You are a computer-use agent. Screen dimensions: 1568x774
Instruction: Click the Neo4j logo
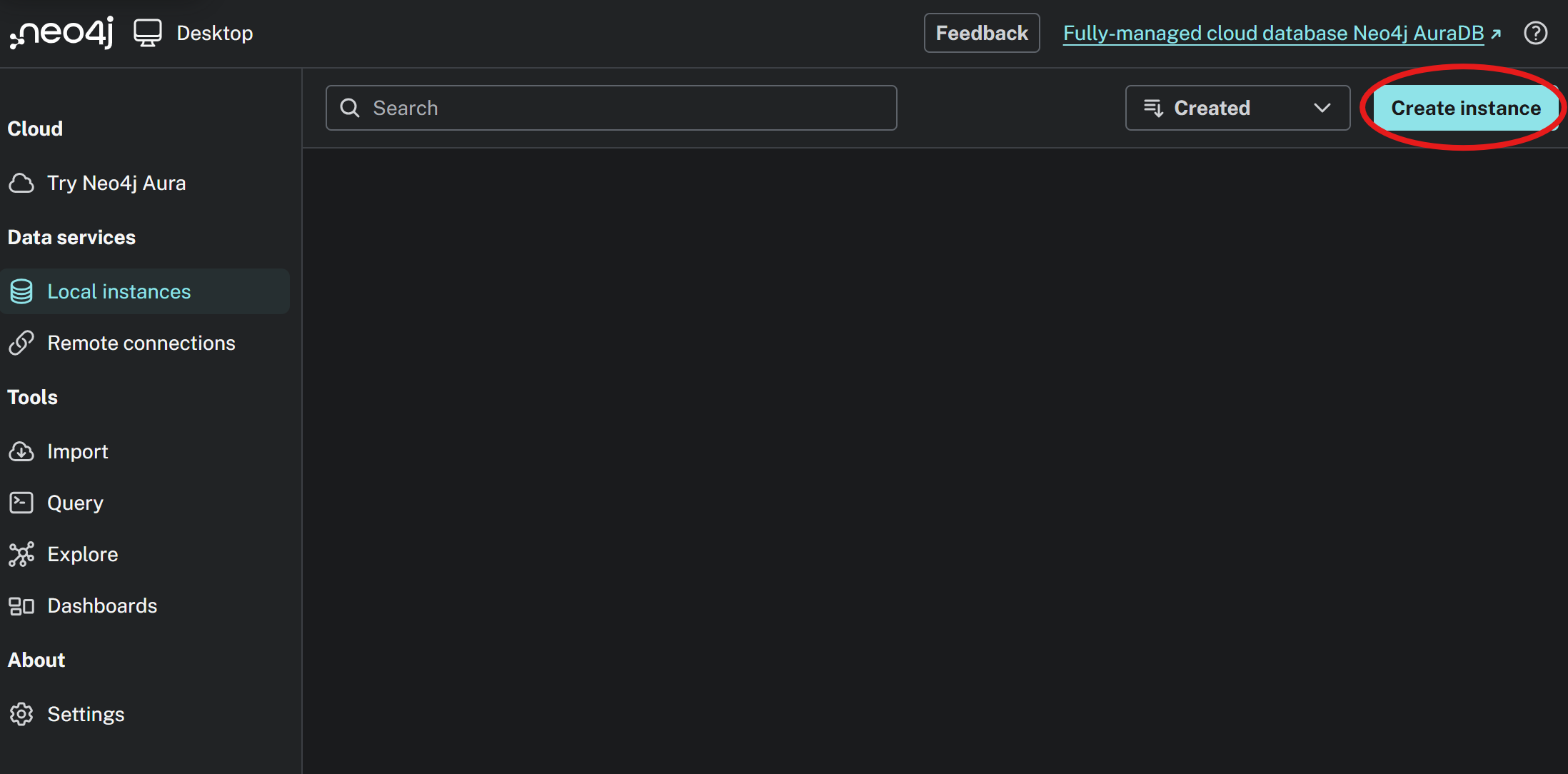(x=61, y=33)
